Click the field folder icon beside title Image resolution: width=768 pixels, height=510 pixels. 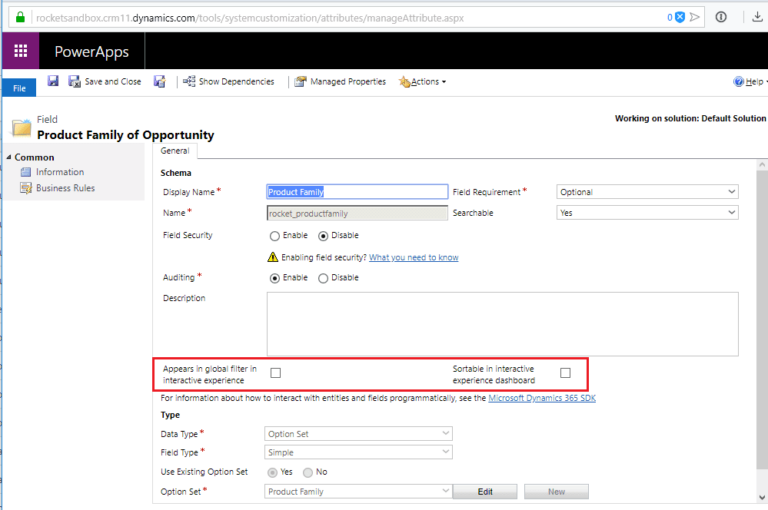[22, 128]
